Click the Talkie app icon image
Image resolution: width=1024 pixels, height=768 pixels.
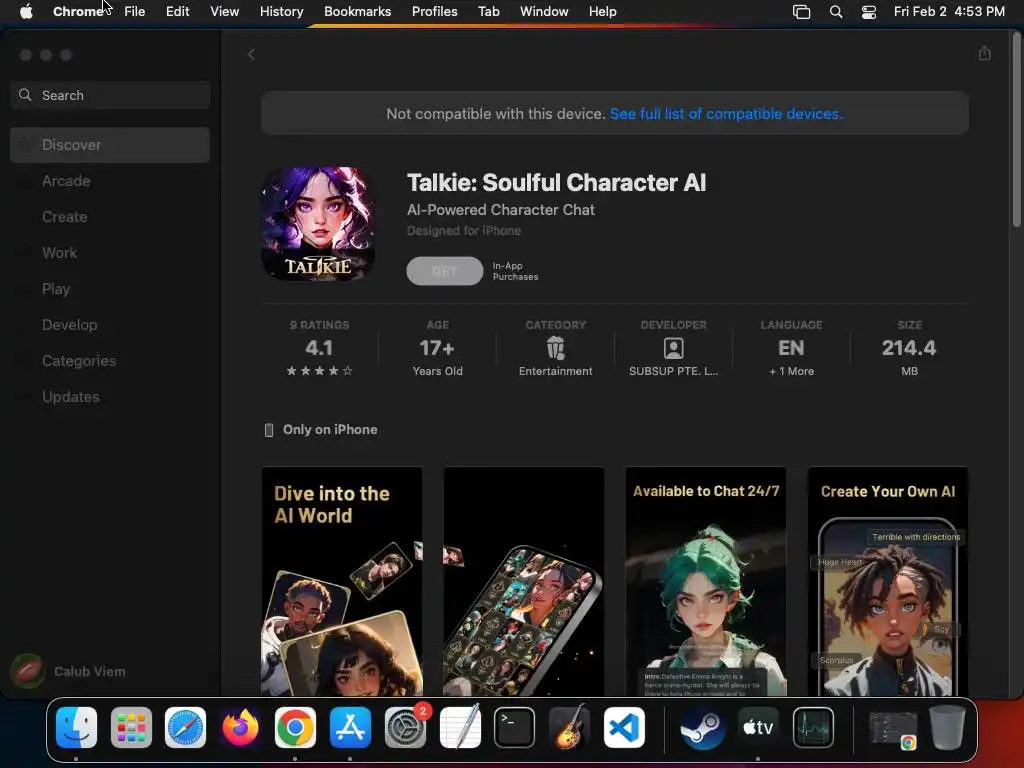click(x=318, y=224)
